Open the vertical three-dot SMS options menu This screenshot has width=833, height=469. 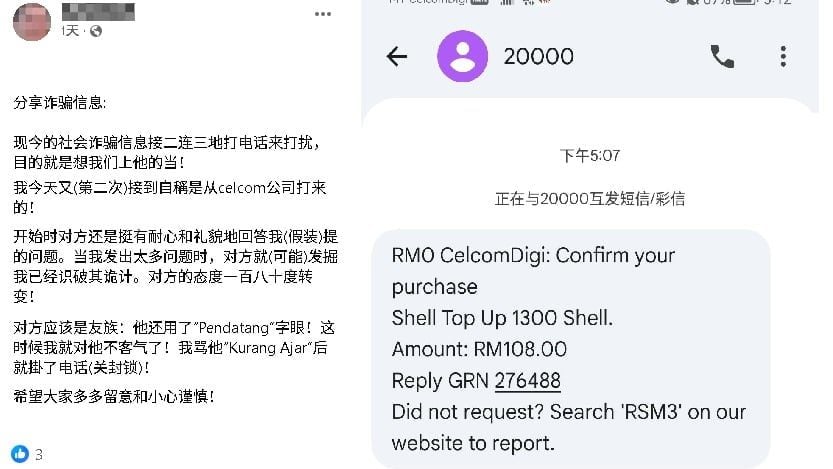(783, 56)
